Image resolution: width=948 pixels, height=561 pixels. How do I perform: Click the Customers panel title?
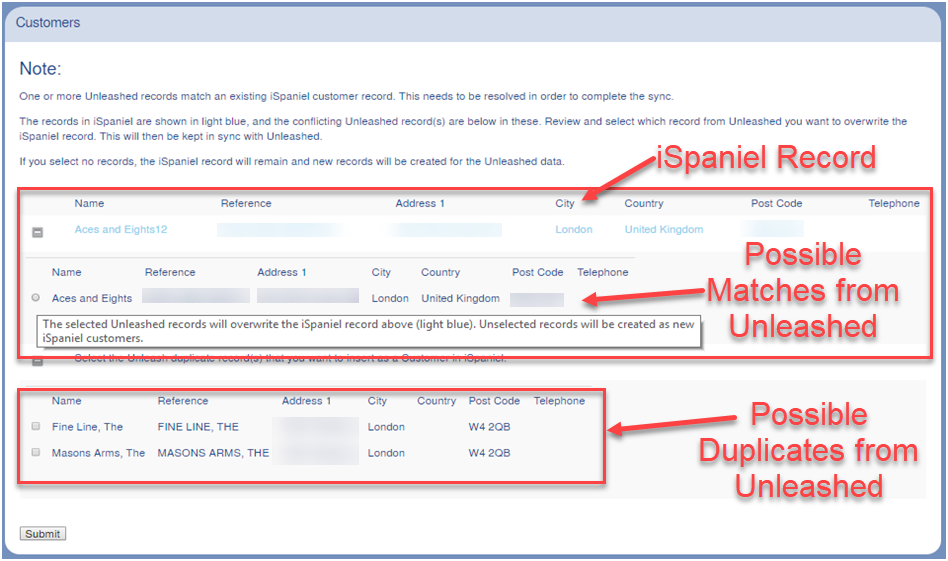pyautogui.click(x=48, y=22)
